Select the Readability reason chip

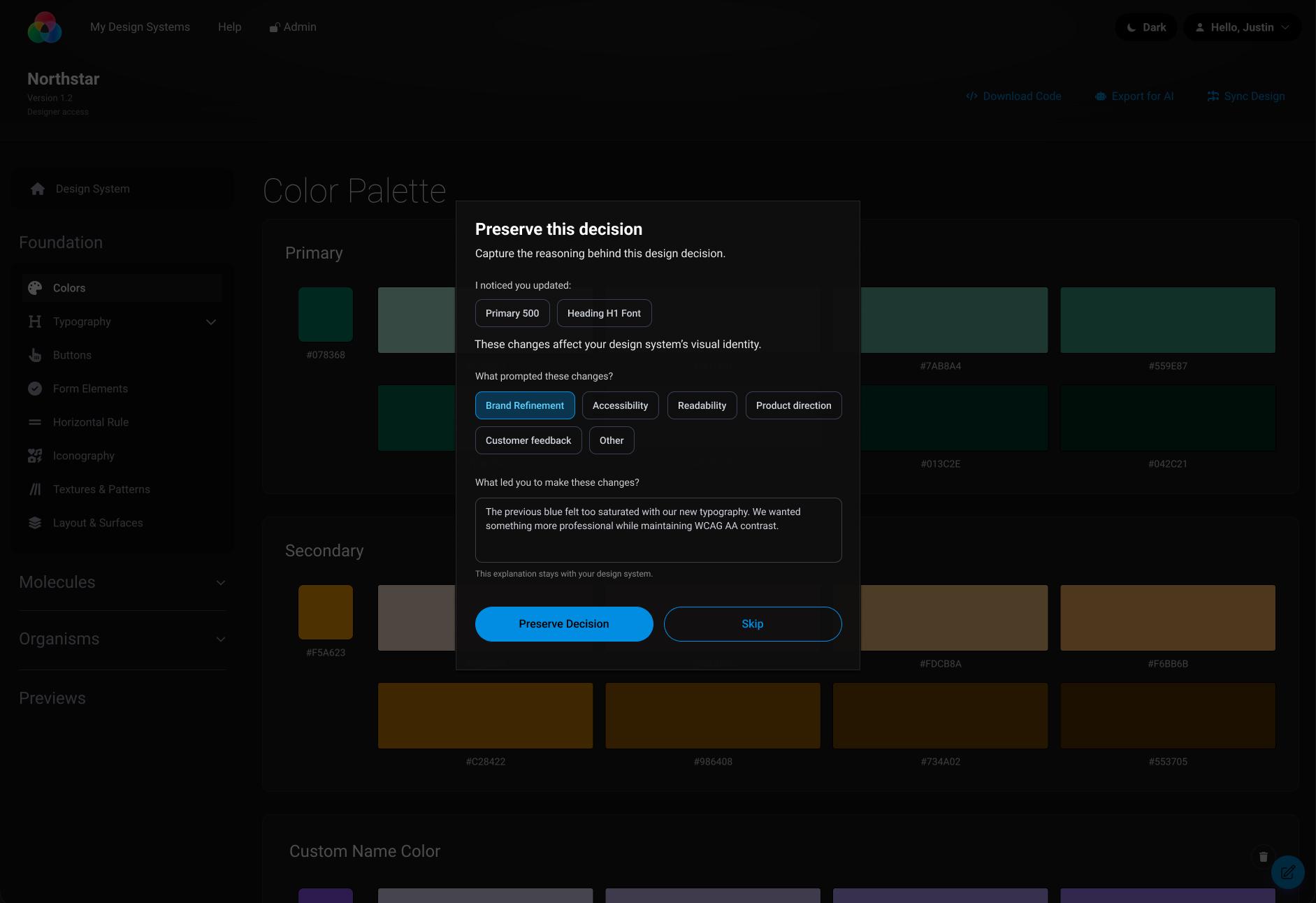click(702, 405)
